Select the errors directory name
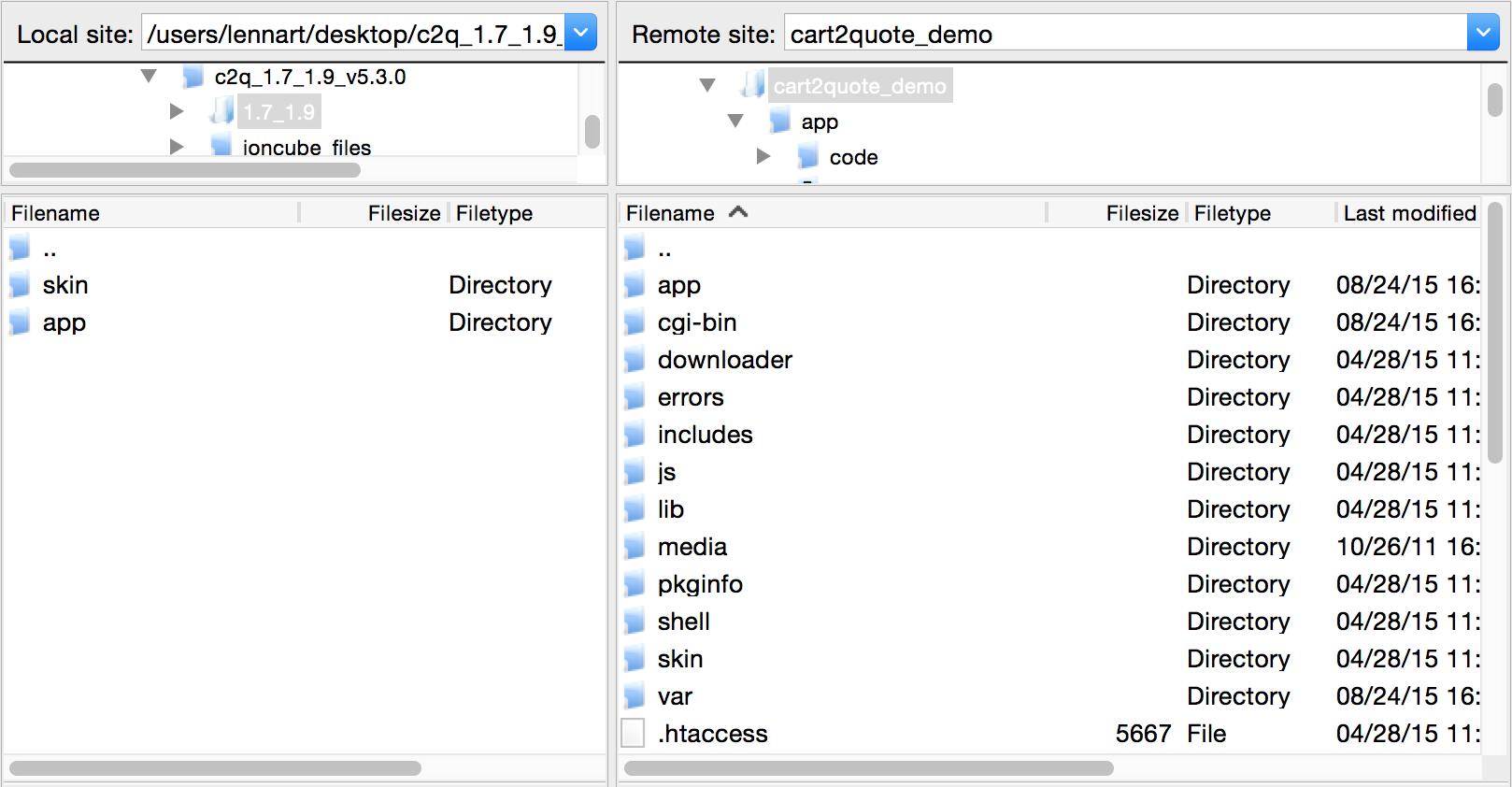Viewport: 1512px width, 787px height. 691,397
